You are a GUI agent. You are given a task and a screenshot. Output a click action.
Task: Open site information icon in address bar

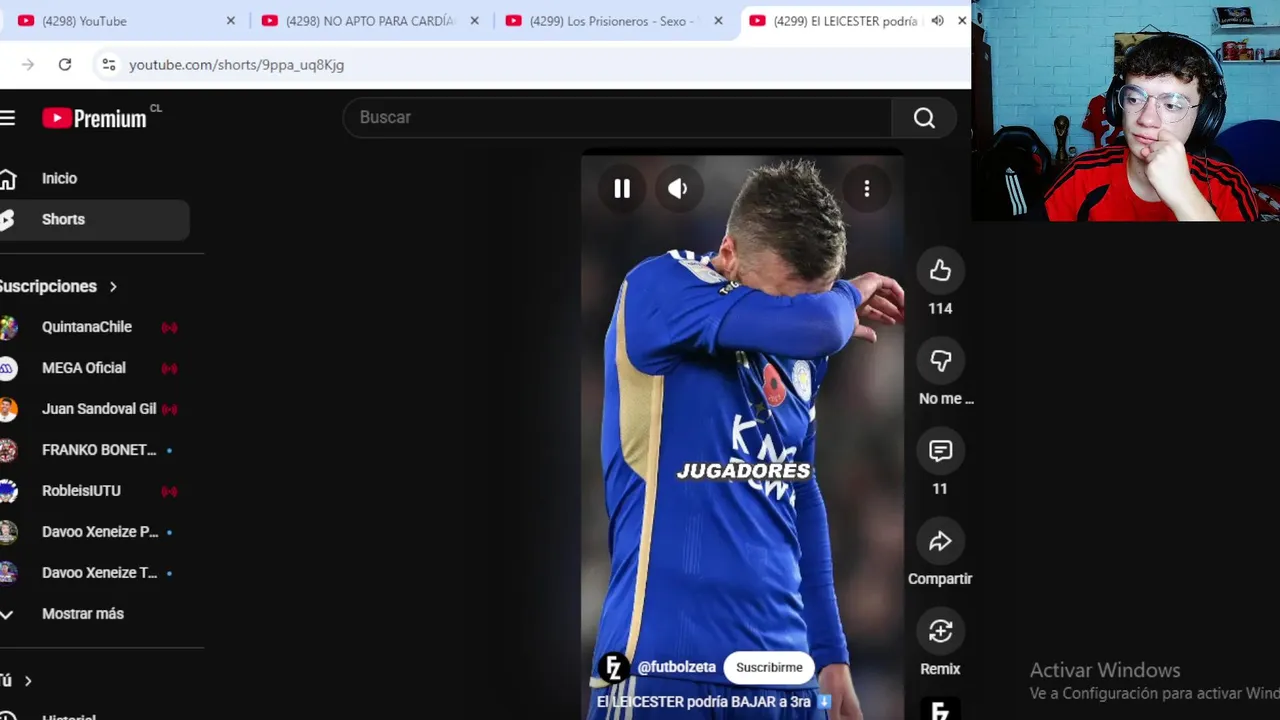coord(109,64)
